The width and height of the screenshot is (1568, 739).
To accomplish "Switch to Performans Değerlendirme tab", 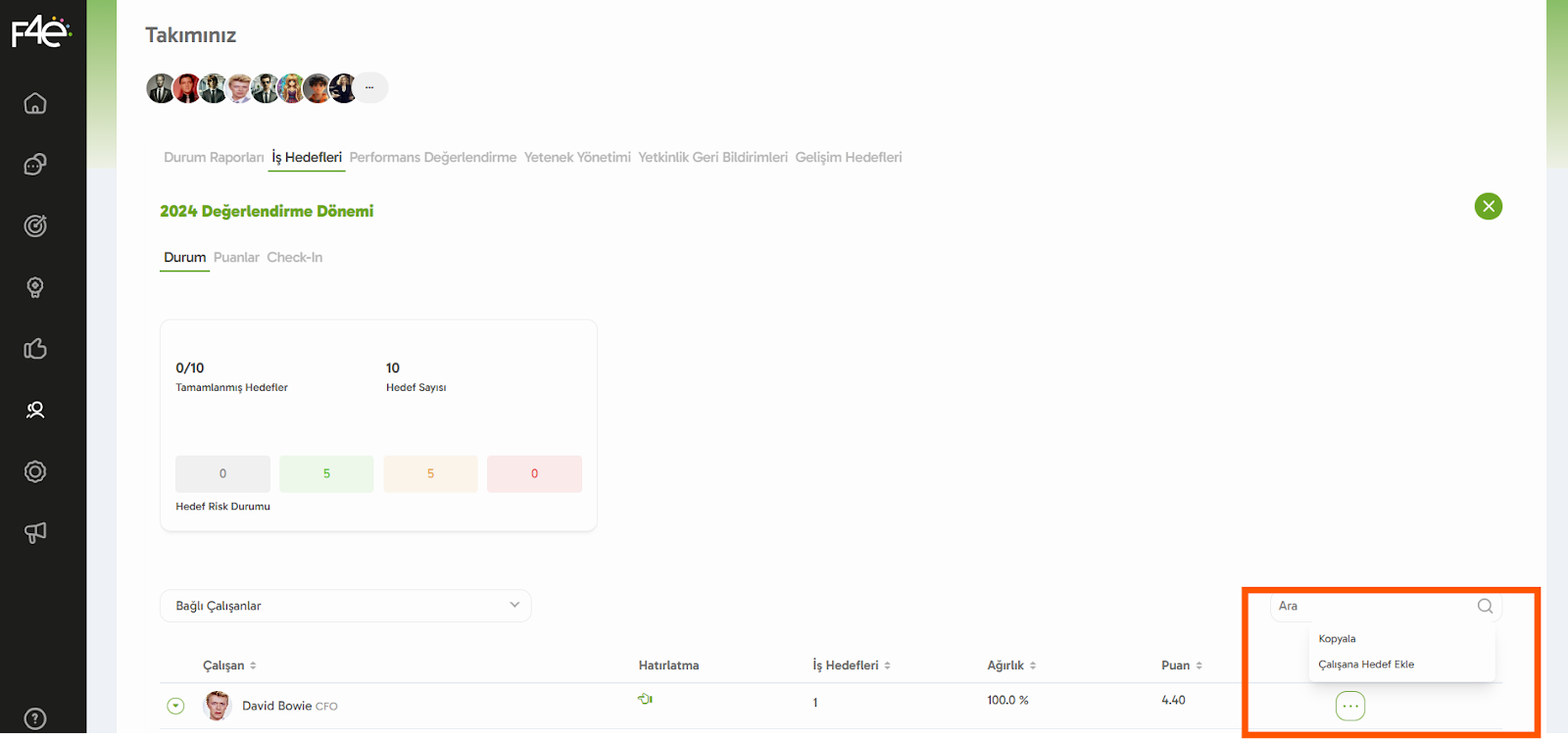I will pos(432,158).
